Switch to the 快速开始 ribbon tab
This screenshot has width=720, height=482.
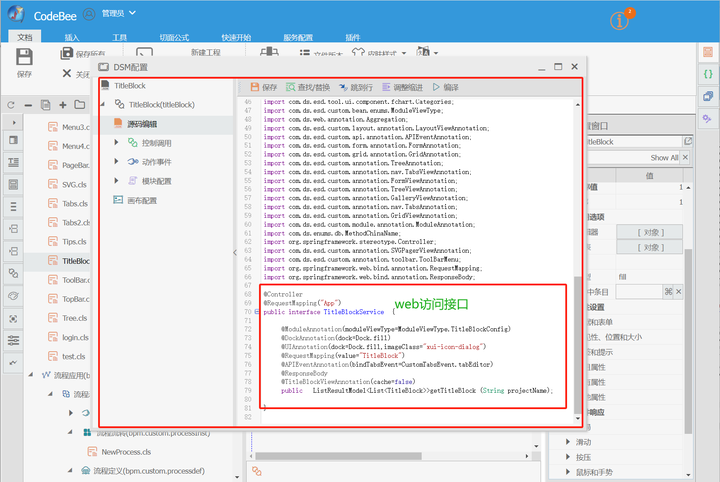click(x=236, y=37)
